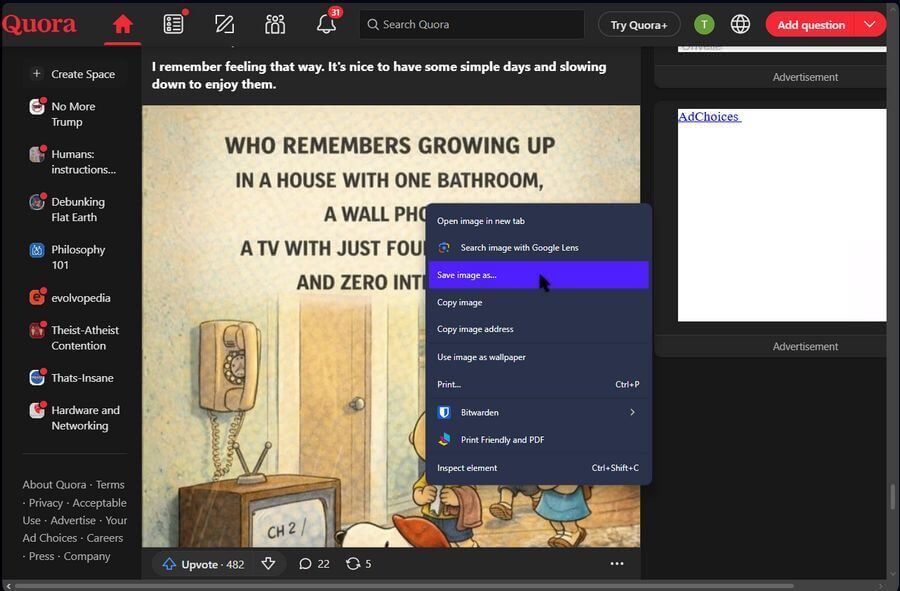Image resolution: width=900 pixels, height=591 pixels.
Task: Go to Quora Home feed icon
Action: (x=123, y=24)
